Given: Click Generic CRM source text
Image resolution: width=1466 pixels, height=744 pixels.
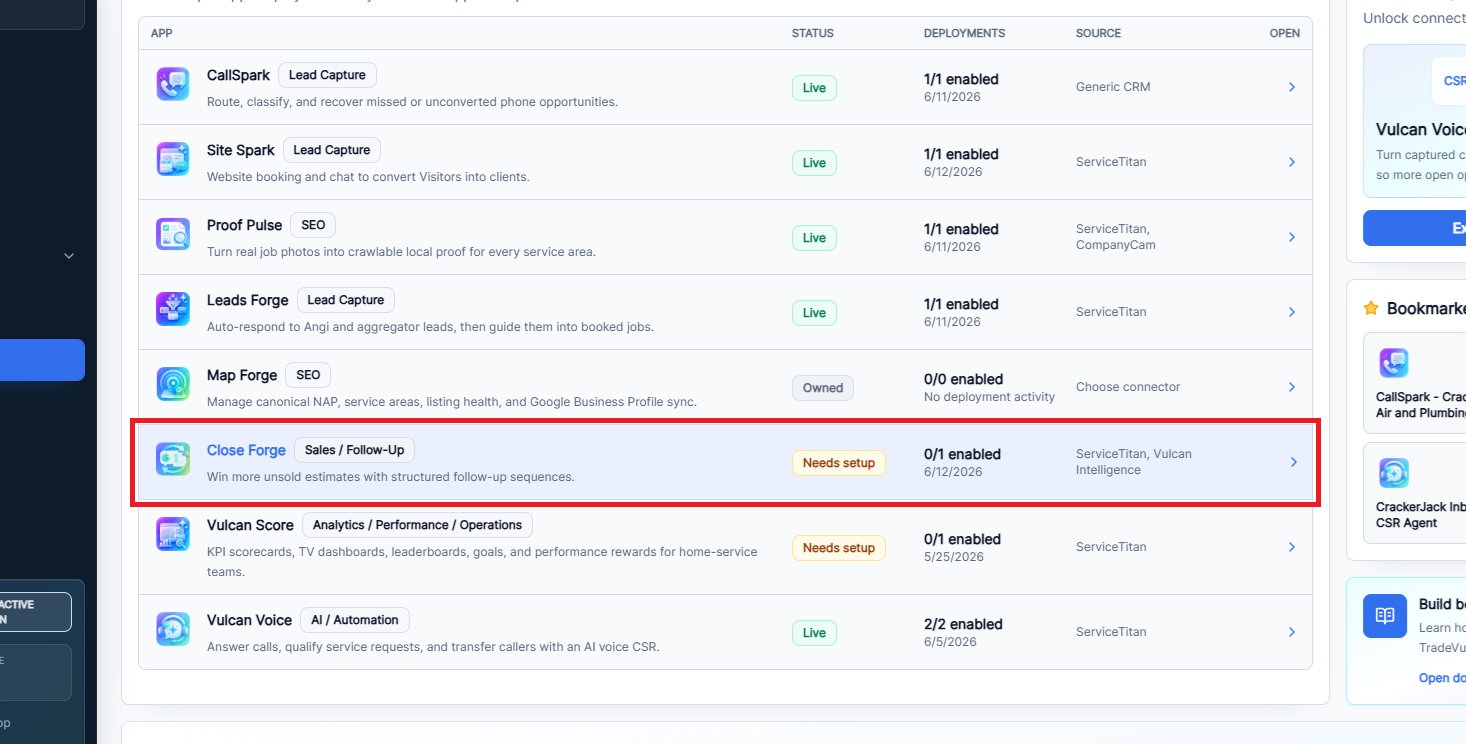Looking at the screenshot, I should [x=1113, y=87].
